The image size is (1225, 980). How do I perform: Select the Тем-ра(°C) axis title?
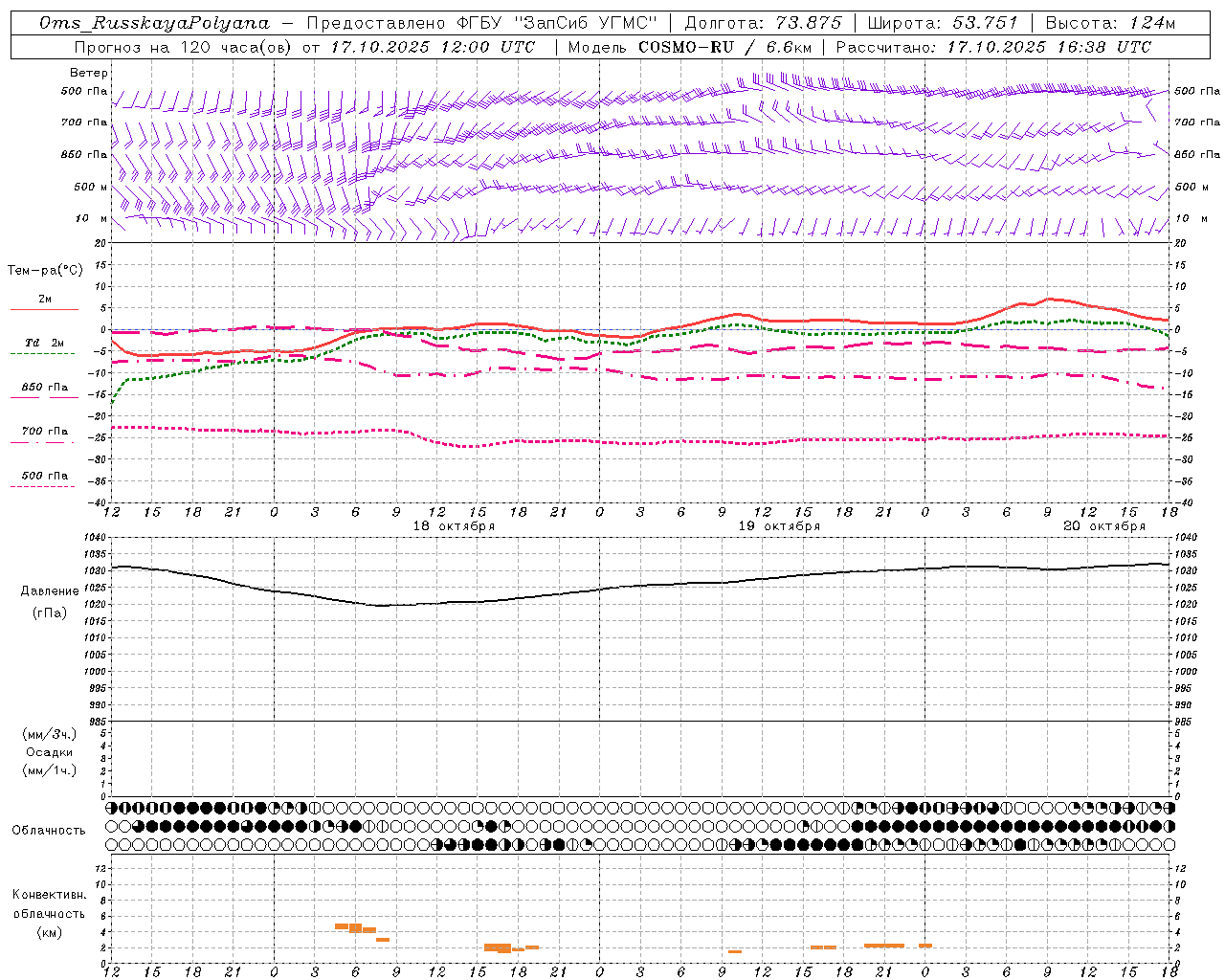[x=45, y=271]
